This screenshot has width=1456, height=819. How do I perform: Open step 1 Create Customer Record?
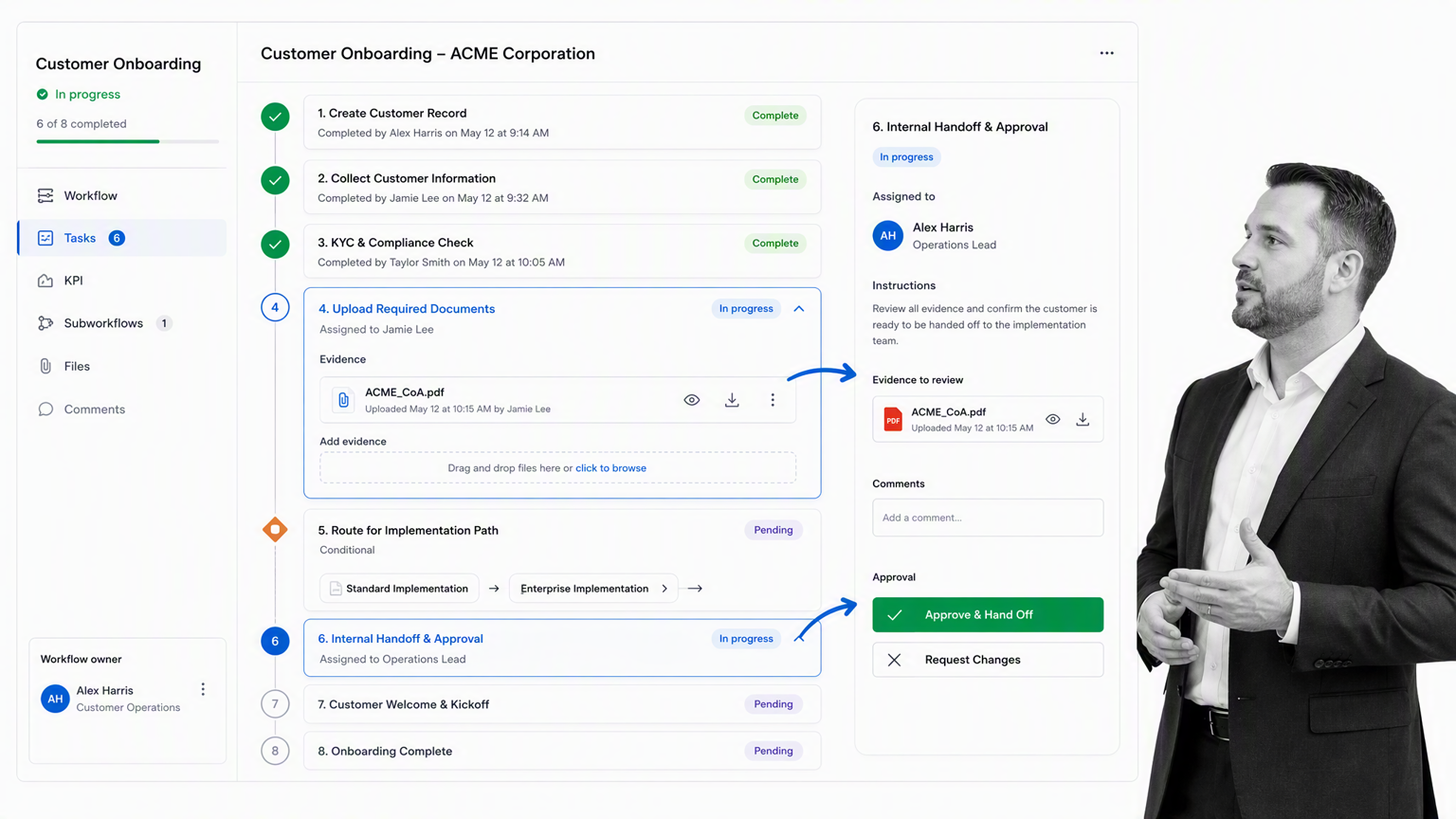[x=562, y=122]
